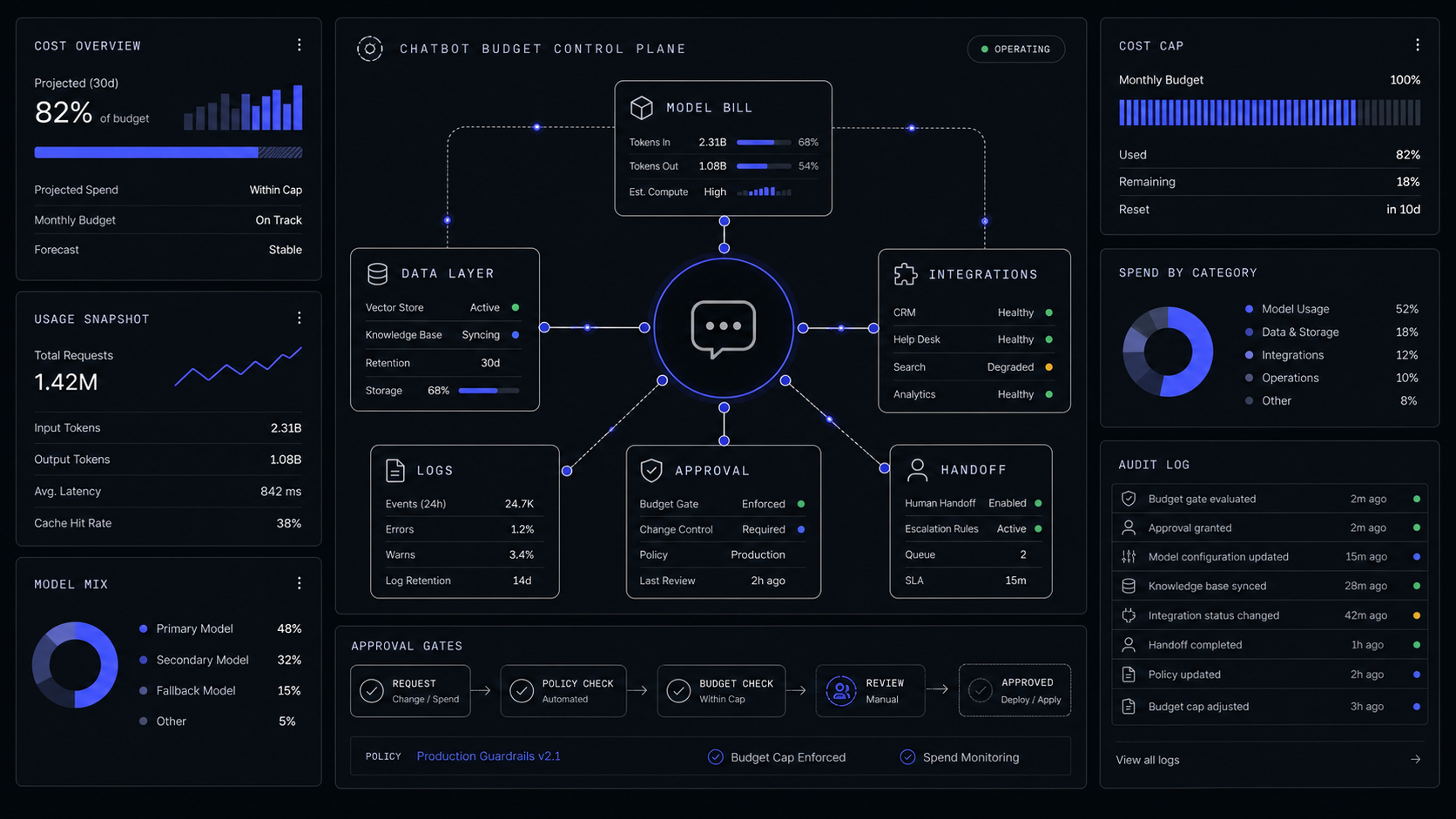The height and width of the screenshot is (819, 1456).
Task: Click the Data Layer database icon
Action: click(377, 273)
